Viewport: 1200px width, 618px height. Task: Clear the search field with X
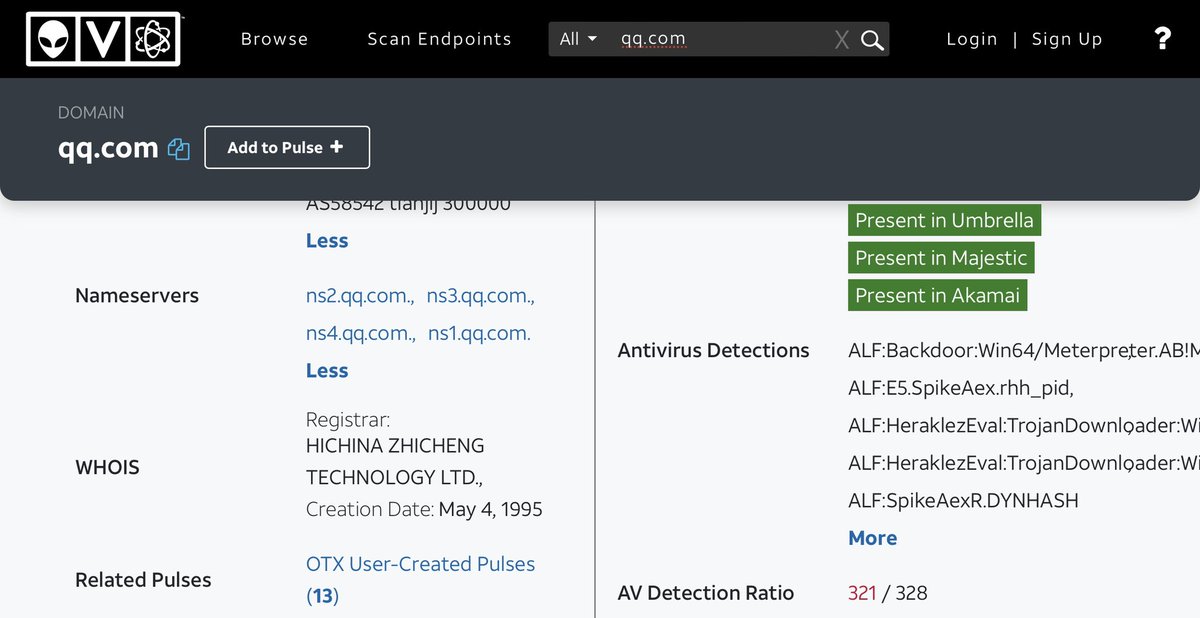click(842, 40)
